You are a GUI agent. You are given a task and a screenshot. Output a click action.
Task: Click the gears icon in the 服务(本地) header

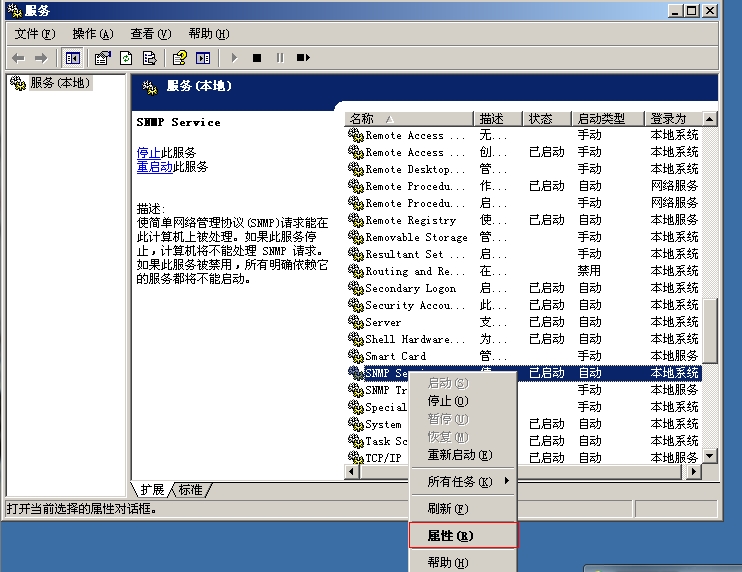click(x=150, y=88)
